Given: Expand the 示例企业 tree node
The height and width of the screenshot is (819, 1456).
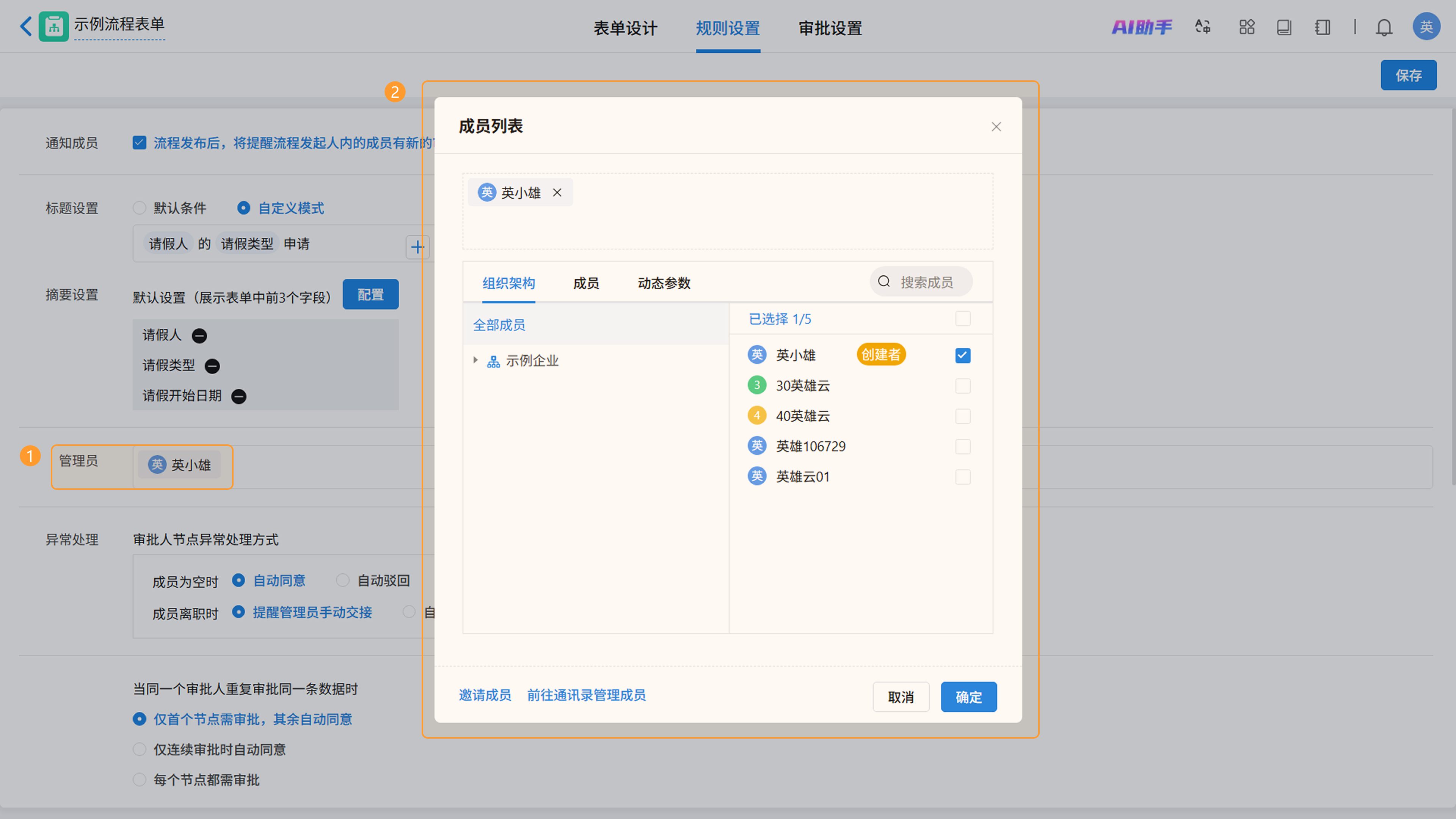Looking at the screenshot, I should (475, 360).
